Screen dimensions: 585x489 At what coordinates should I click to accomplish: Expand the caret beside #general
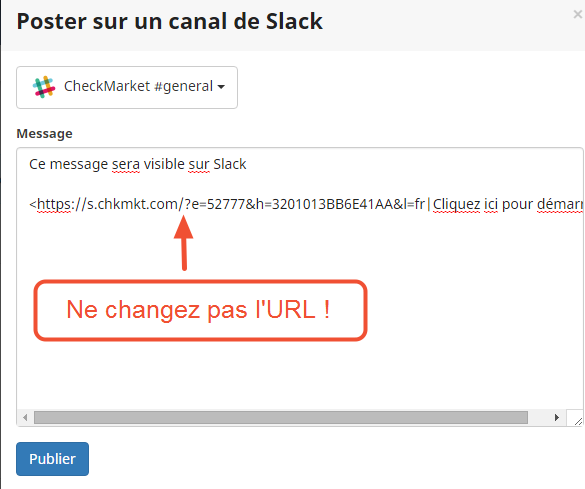click(x=221, y=87)
